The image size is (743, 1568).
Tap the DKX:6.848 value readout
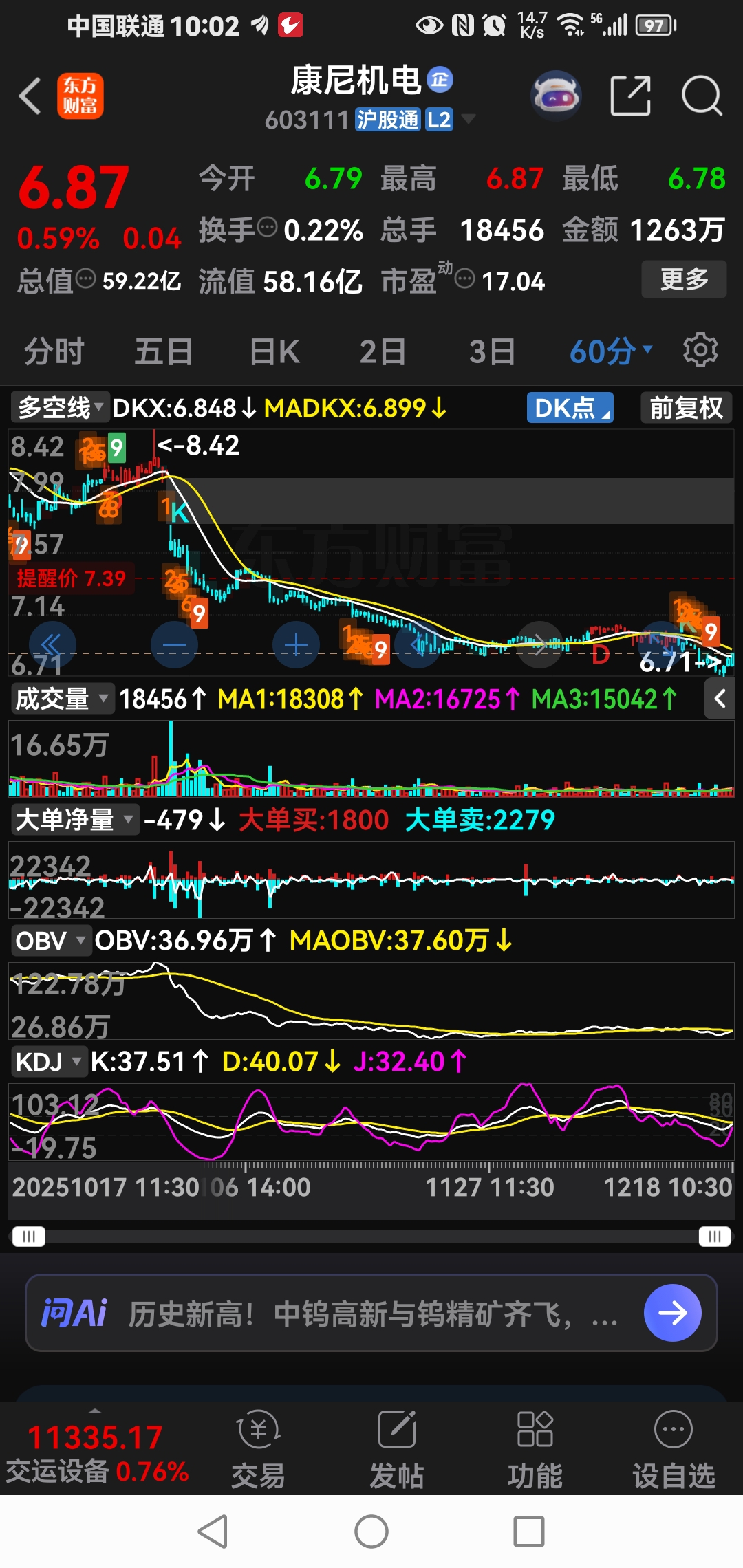point(184,408)
